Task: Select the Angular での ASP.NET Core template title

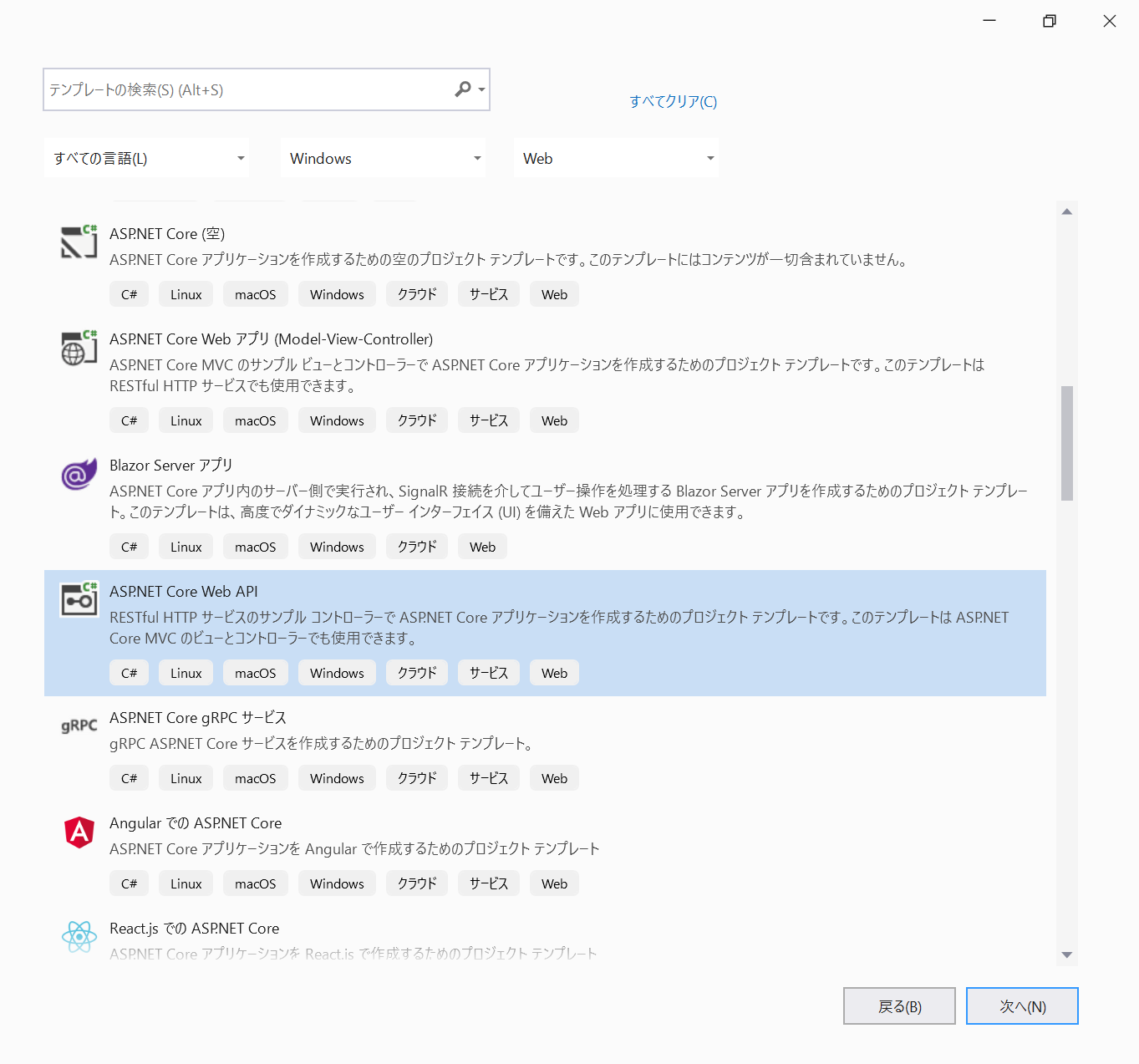Action: click(196, 823)
